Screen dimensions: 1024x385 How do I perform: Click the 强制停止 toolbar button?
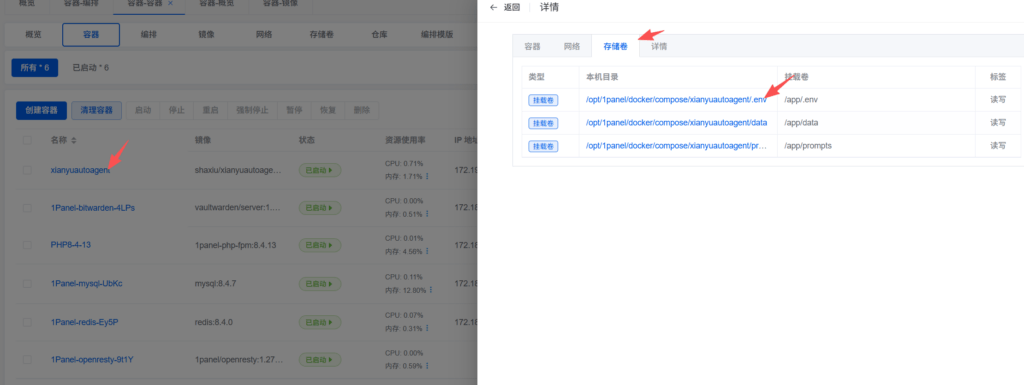coord(252,110)
